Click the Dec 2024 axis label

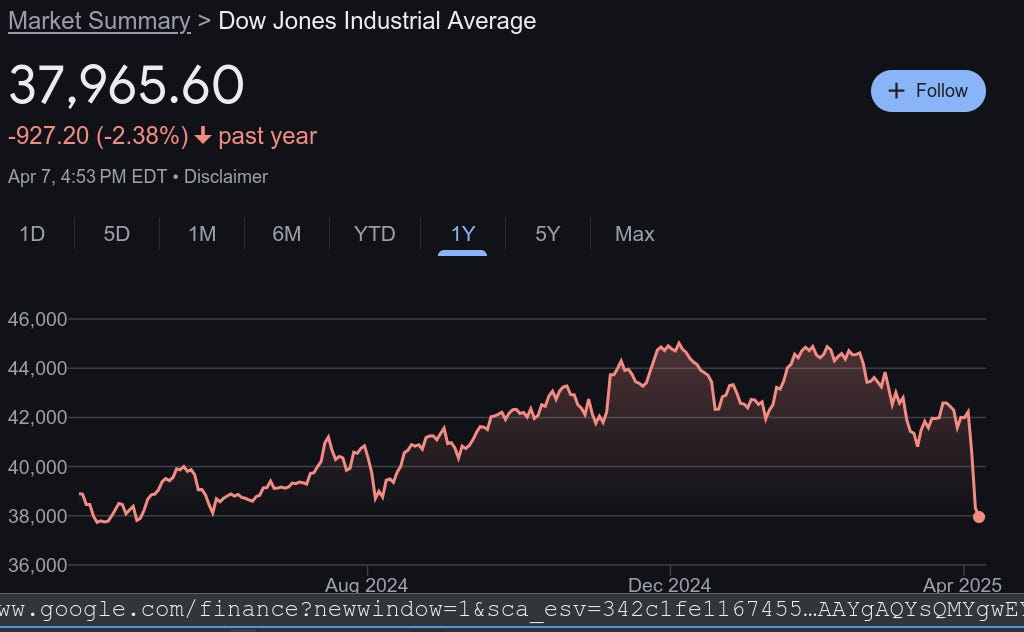coord(669,584)
